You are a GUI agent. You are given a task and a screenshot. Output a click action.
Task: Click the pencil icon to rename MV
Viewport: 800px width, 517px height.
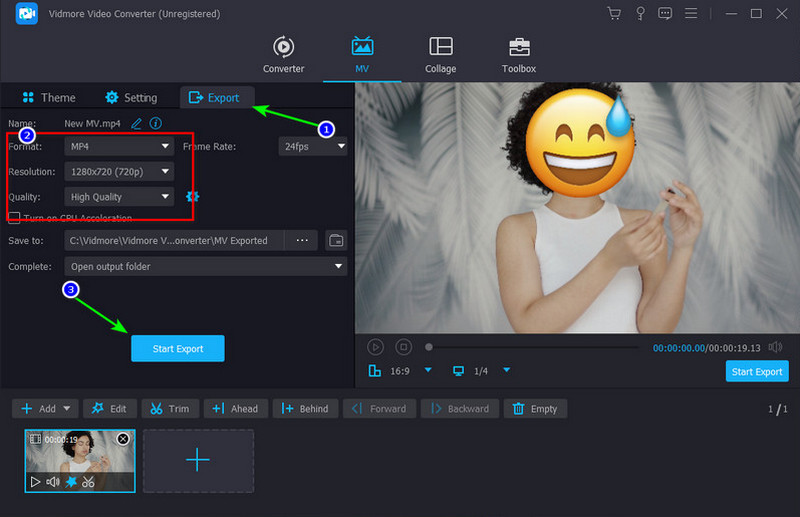click(x=137, y=123)
